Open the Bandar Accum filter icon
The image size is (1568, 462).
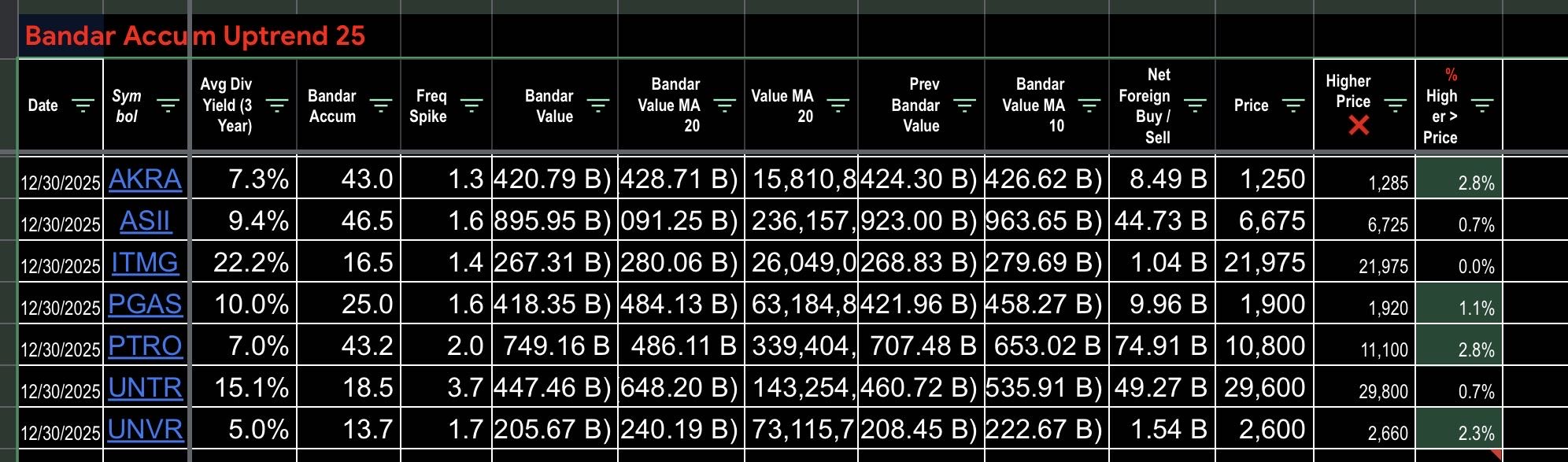(381, 105)
